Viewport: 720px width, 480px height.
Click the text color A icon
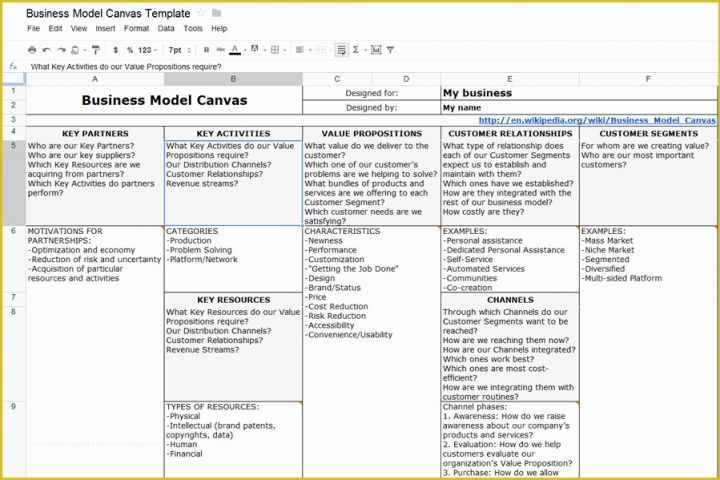pos(235,50)
